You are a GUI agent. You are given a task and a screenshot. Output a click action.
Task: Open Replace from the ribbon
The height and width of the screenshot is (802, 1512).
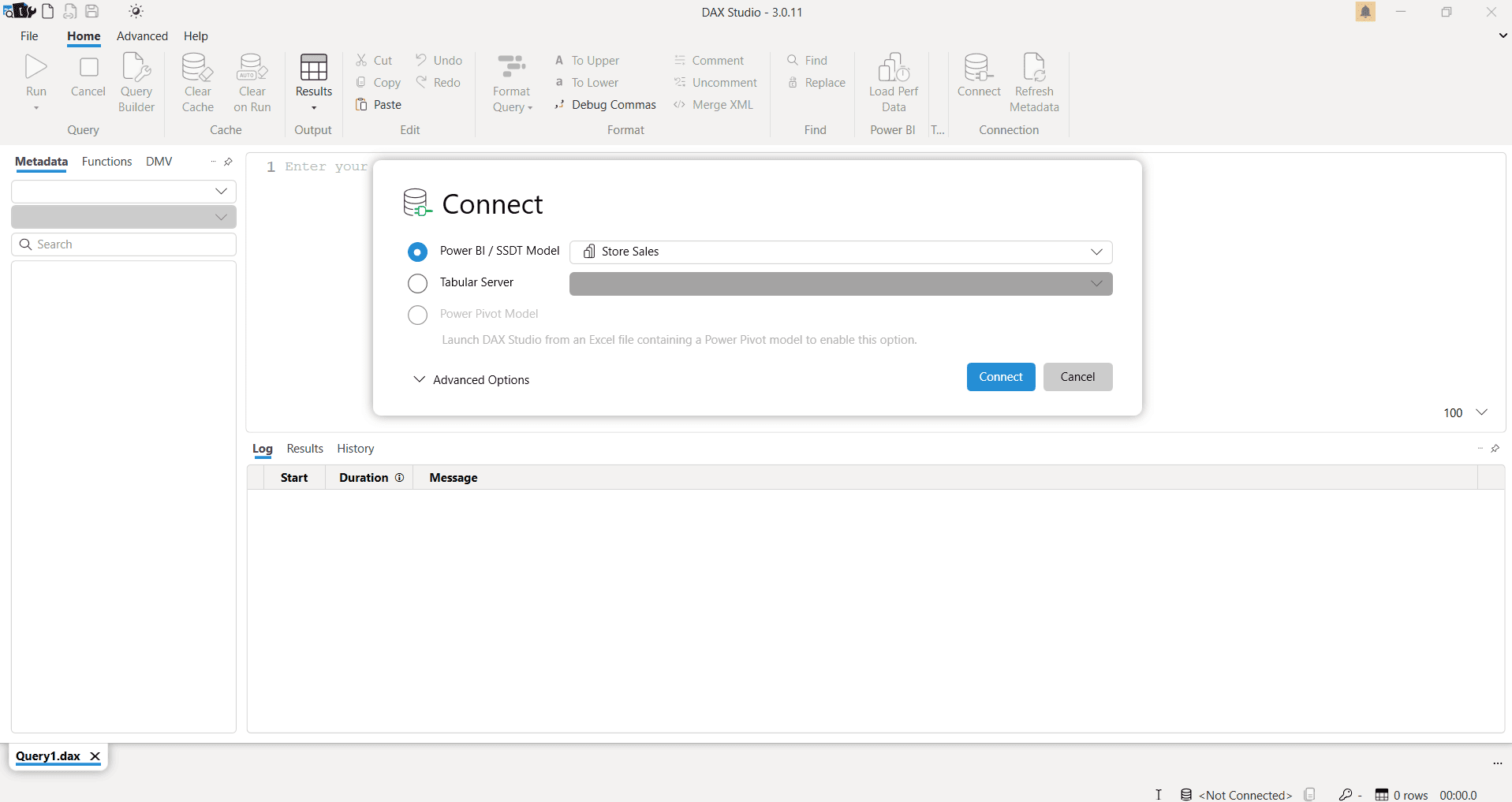coord(816,82)
